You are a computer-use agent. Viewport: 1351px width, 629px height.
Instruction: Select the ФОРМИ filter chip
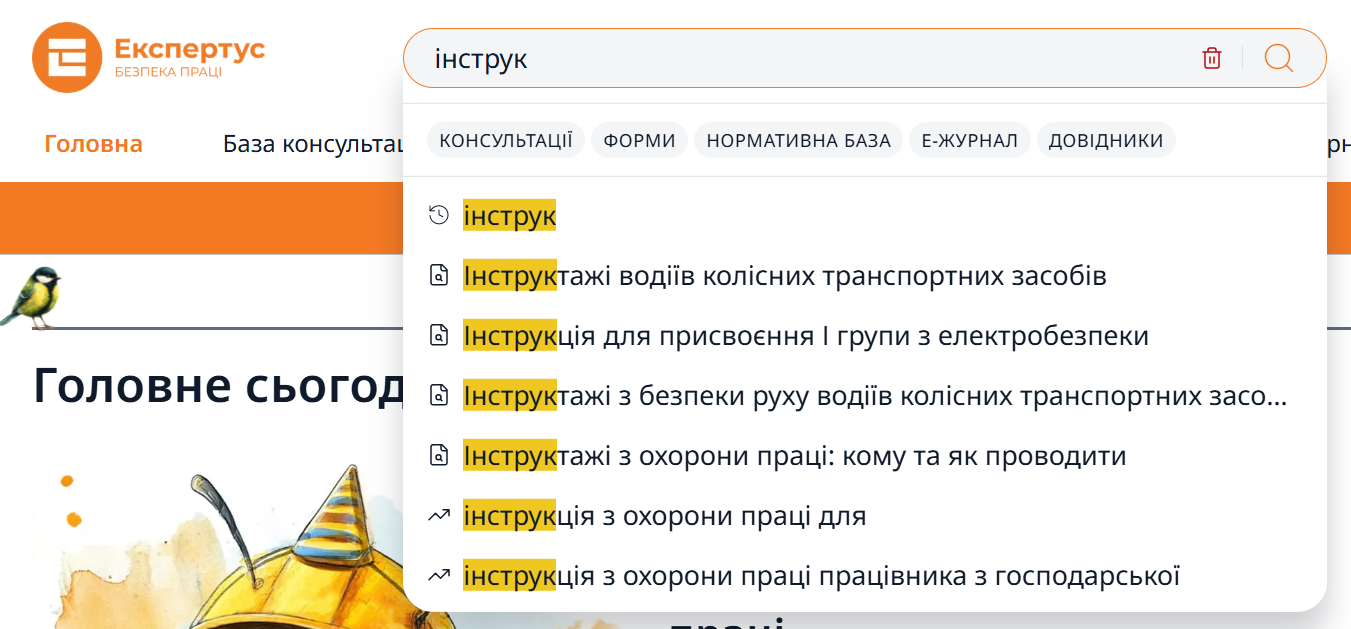pos(639,141)
